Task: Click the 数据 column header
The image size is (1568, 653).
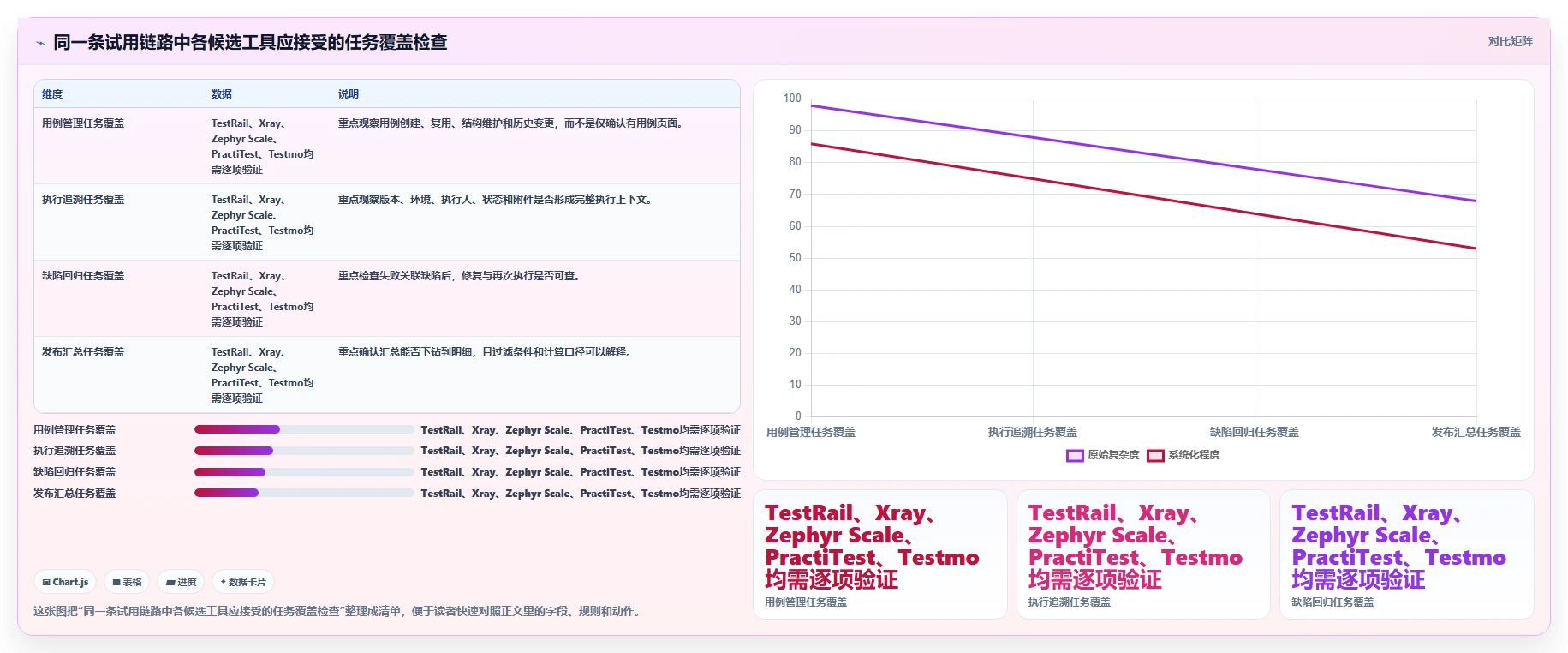Action: tap(222, 94)
